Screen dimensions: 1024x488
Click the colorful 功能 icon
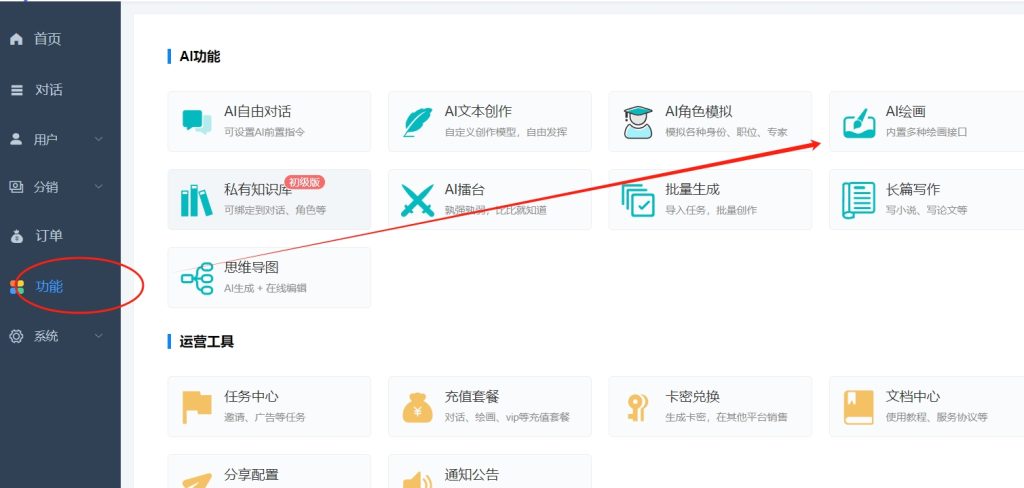tap(17, 287)
